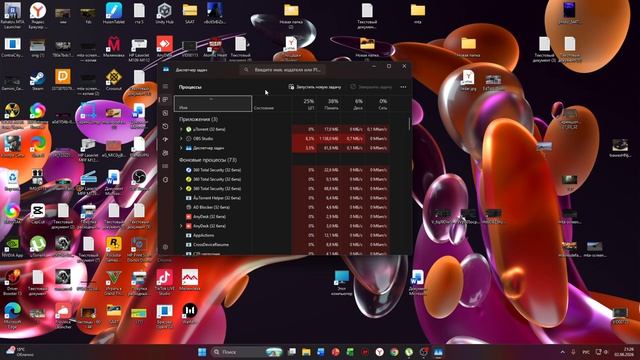The height and width of the screenshot is (360, 640).
Task: Open Task Manager settings gear icon
Action: coord(165,247)
